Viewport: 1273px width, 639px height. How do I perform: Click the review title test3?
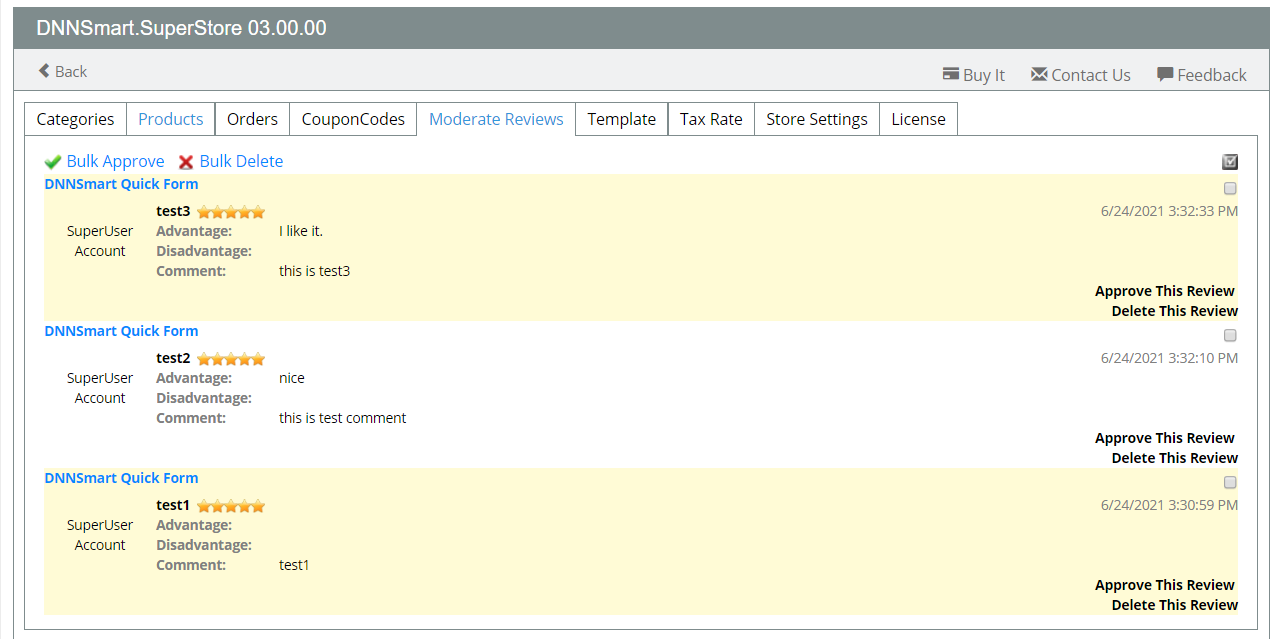[x=173, y=211]
